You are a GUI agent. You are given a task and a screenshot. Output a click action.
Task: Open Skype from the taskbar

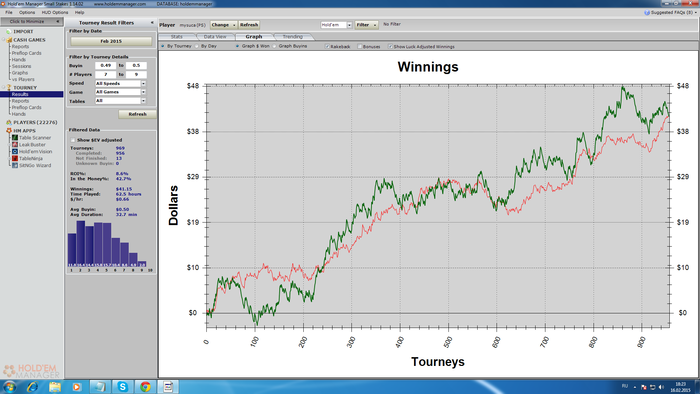click(122, 387)
